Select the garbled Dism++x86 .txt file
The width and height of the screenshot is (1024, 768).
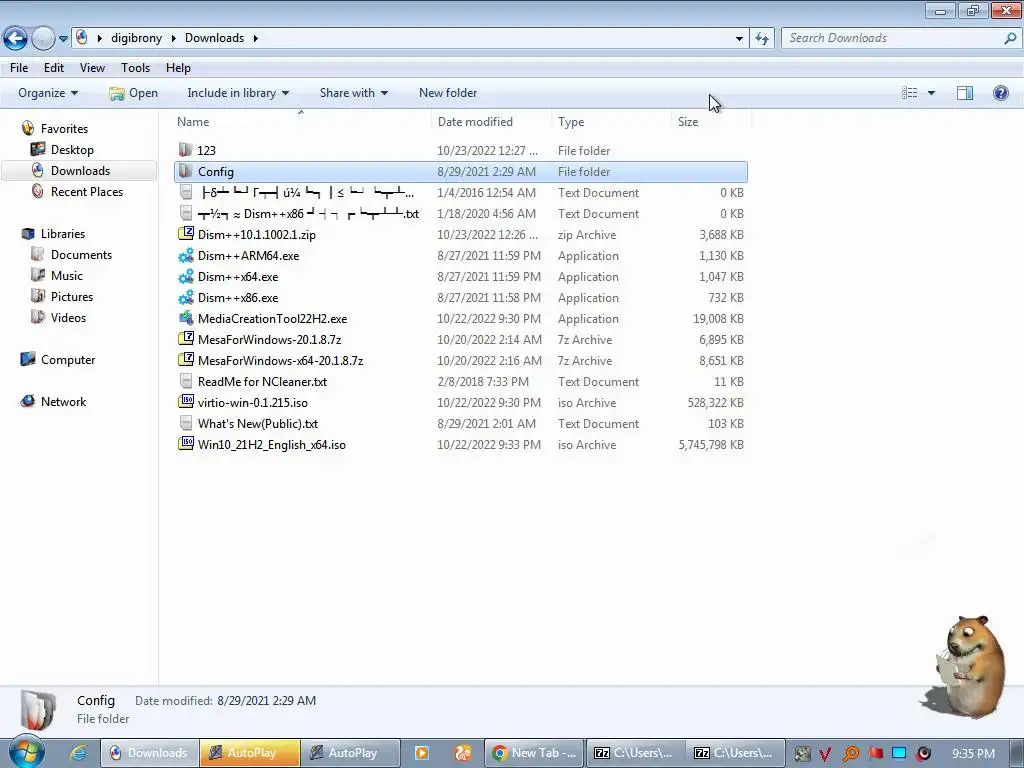pos(308,214)
